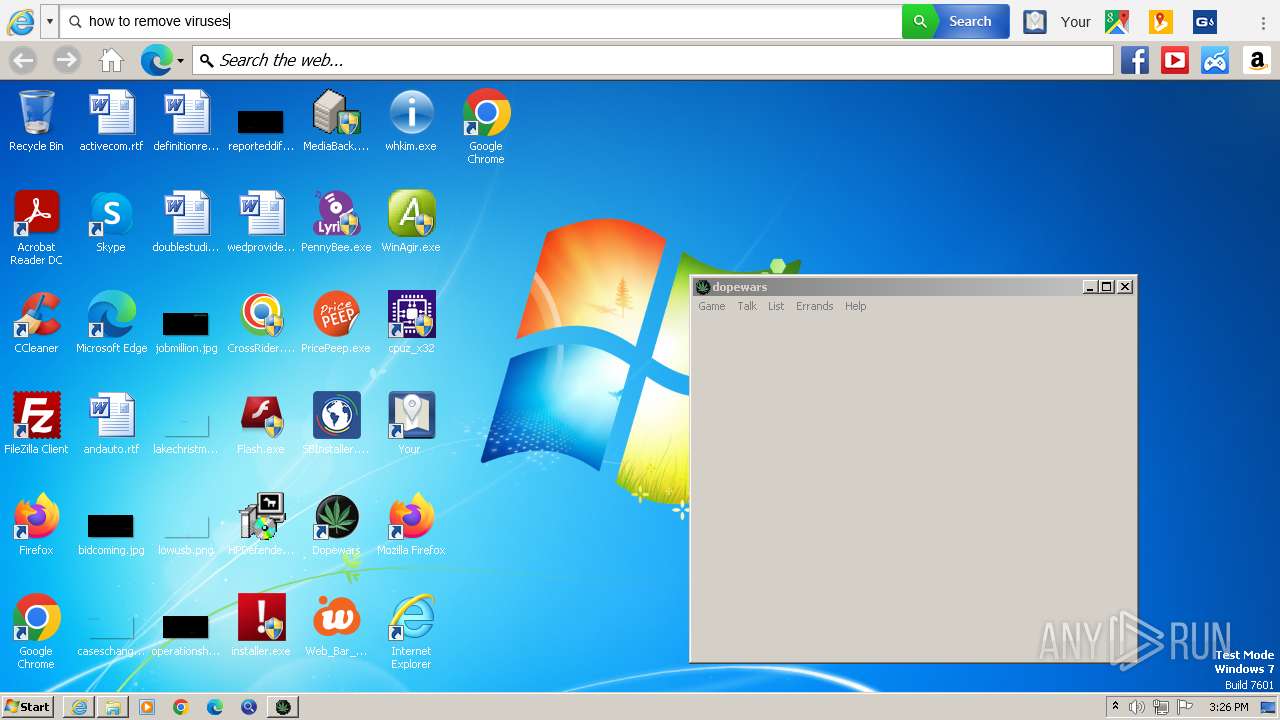Select the CCleaner desktop shortcut
Viewport: 1280px width, 720px height.
pos(36,323)
